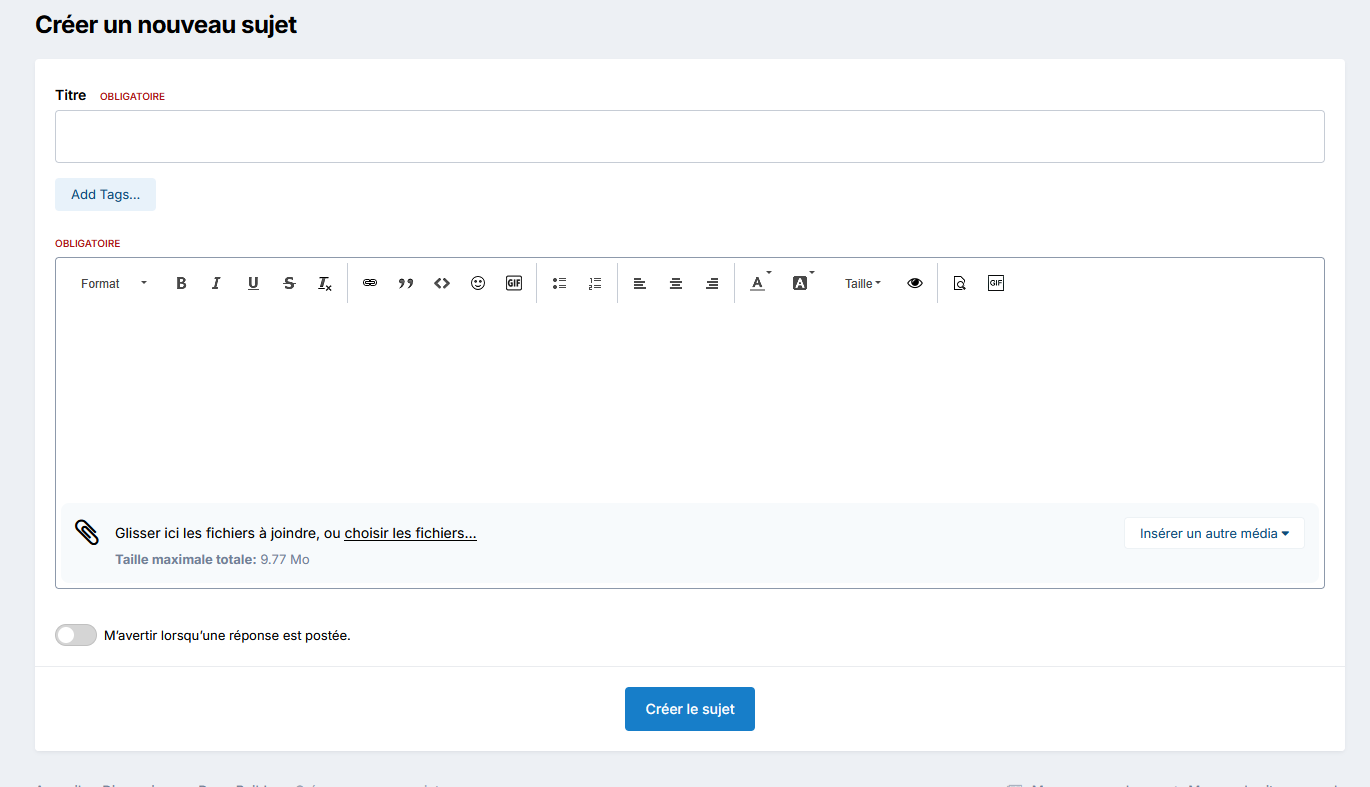Click into the Titre input field
Image resolution: width=1370 pixels, height=787 pixels.
(x=689, y=137)
